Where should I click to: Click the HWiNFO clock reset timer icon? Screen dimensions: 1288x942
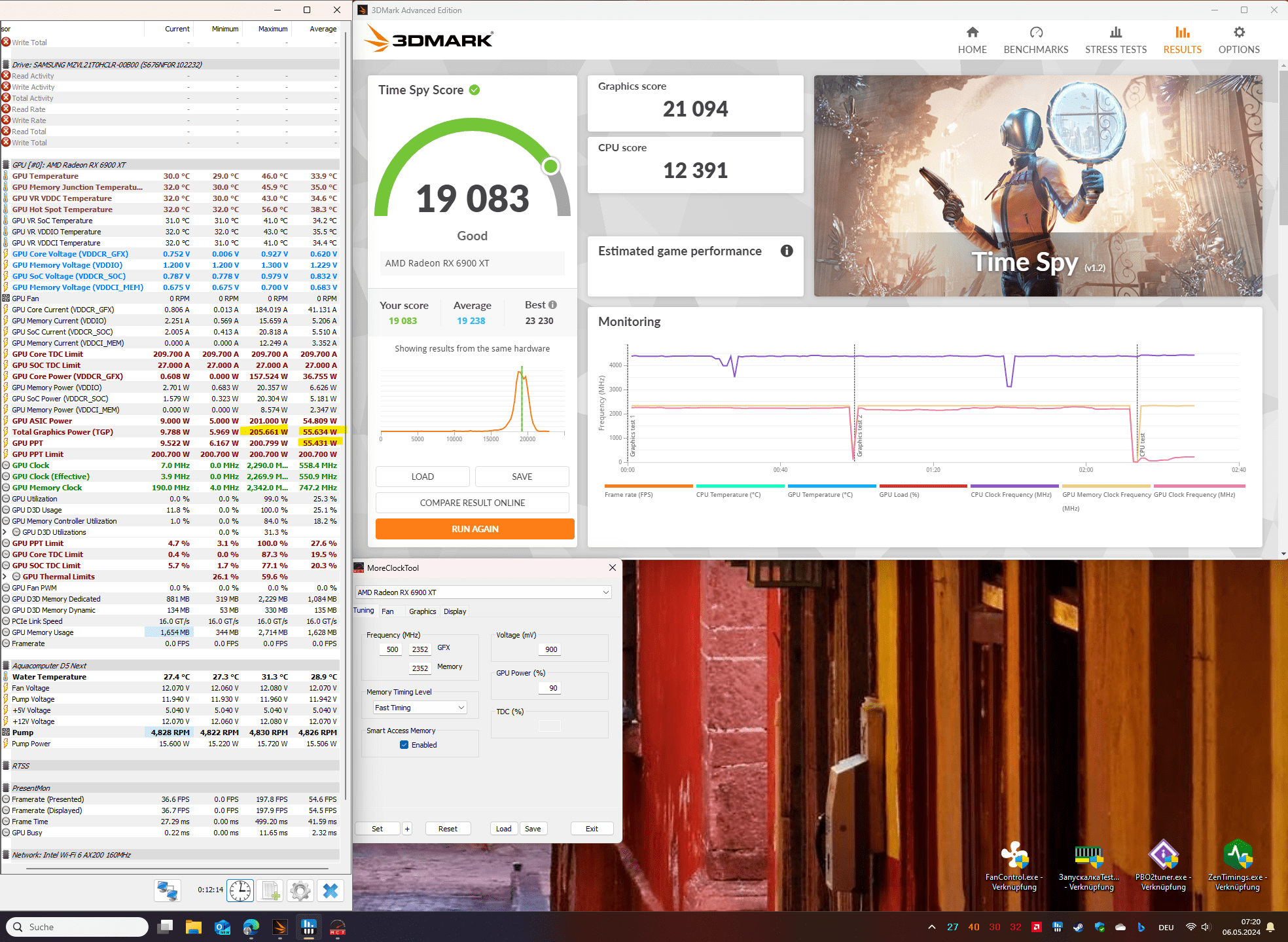coord(240,890)
